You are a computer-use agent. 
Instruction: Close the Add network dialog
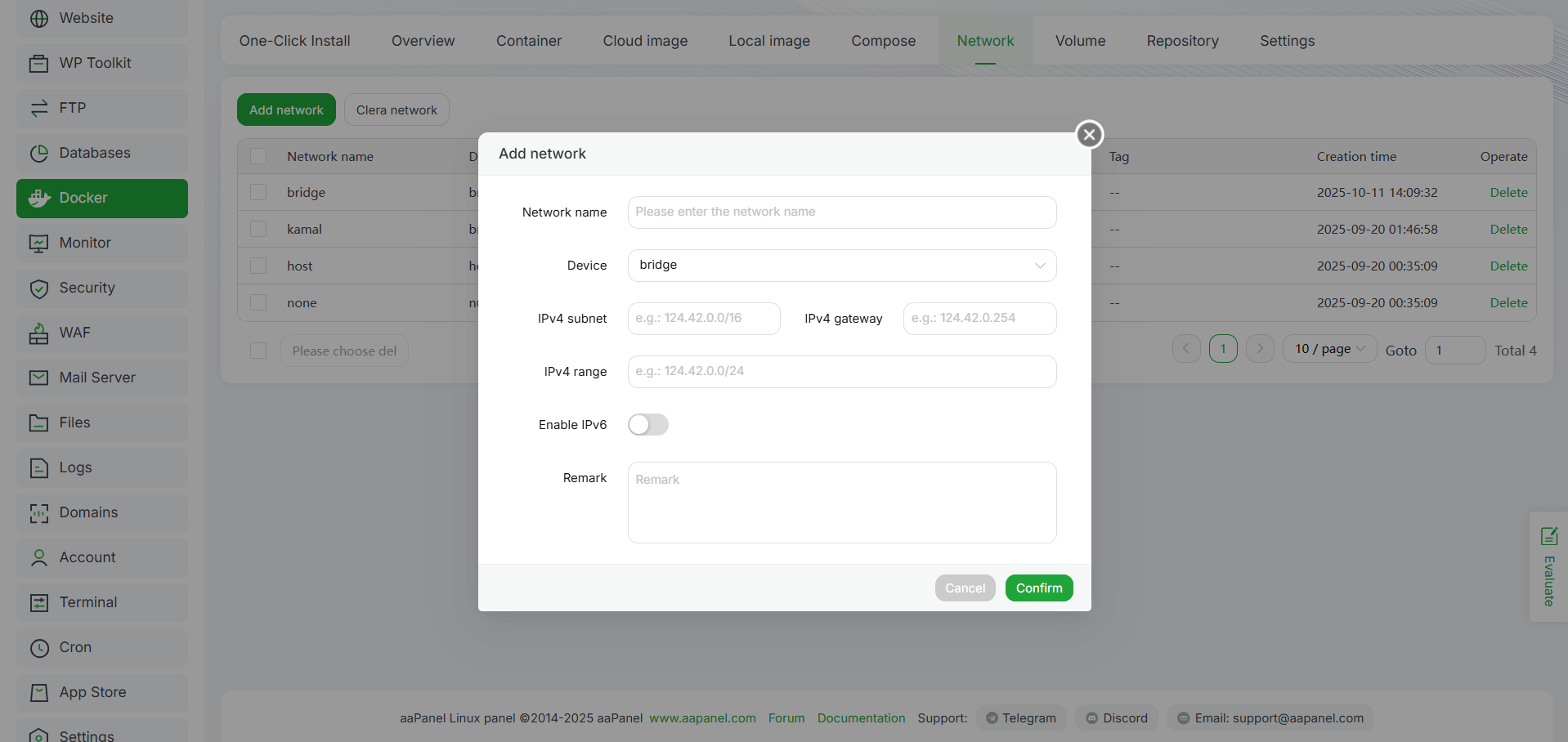pyautogui.click(x=1089, y=134)
